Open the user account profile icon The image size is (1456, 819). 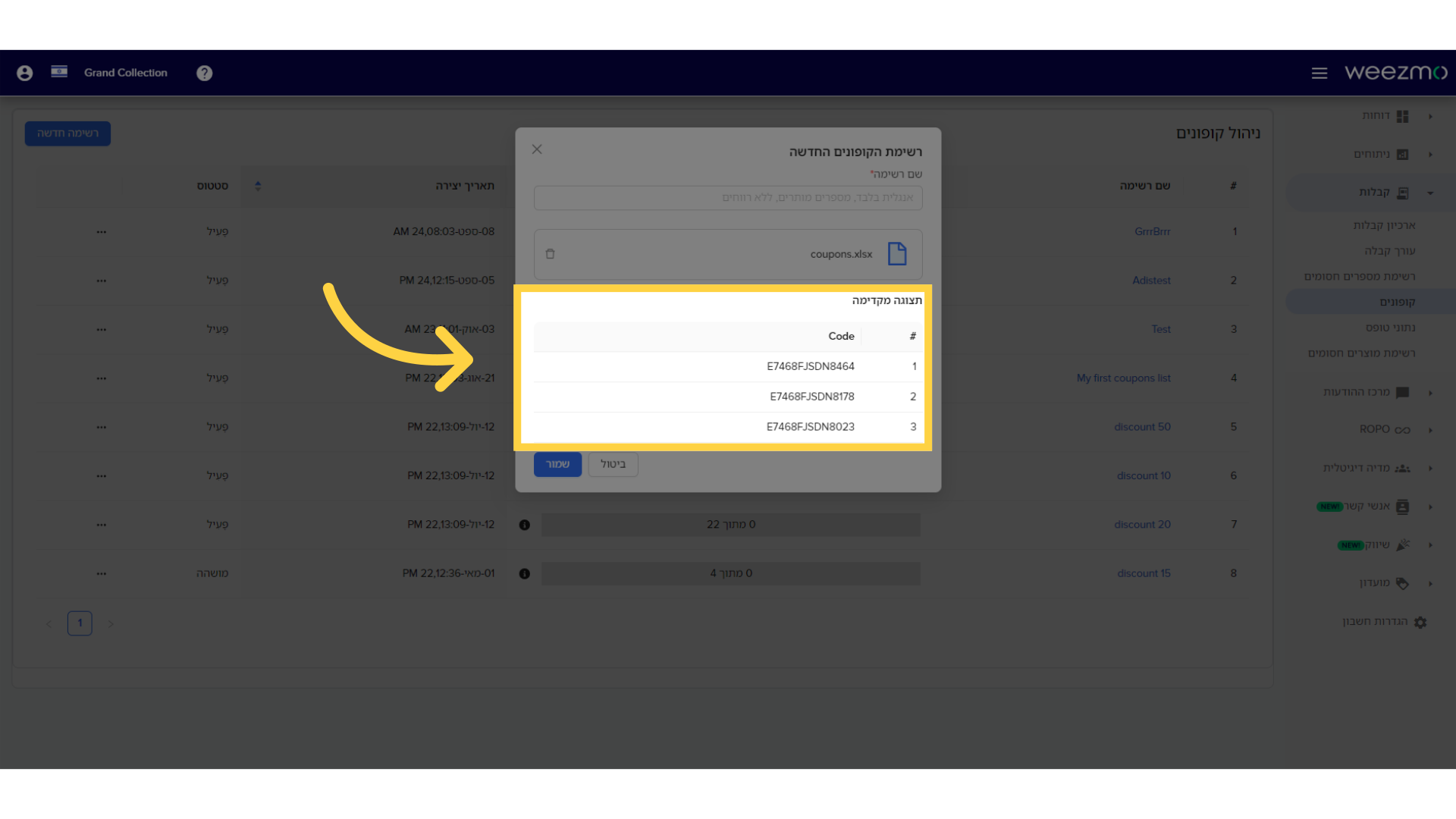click(24, 73)
